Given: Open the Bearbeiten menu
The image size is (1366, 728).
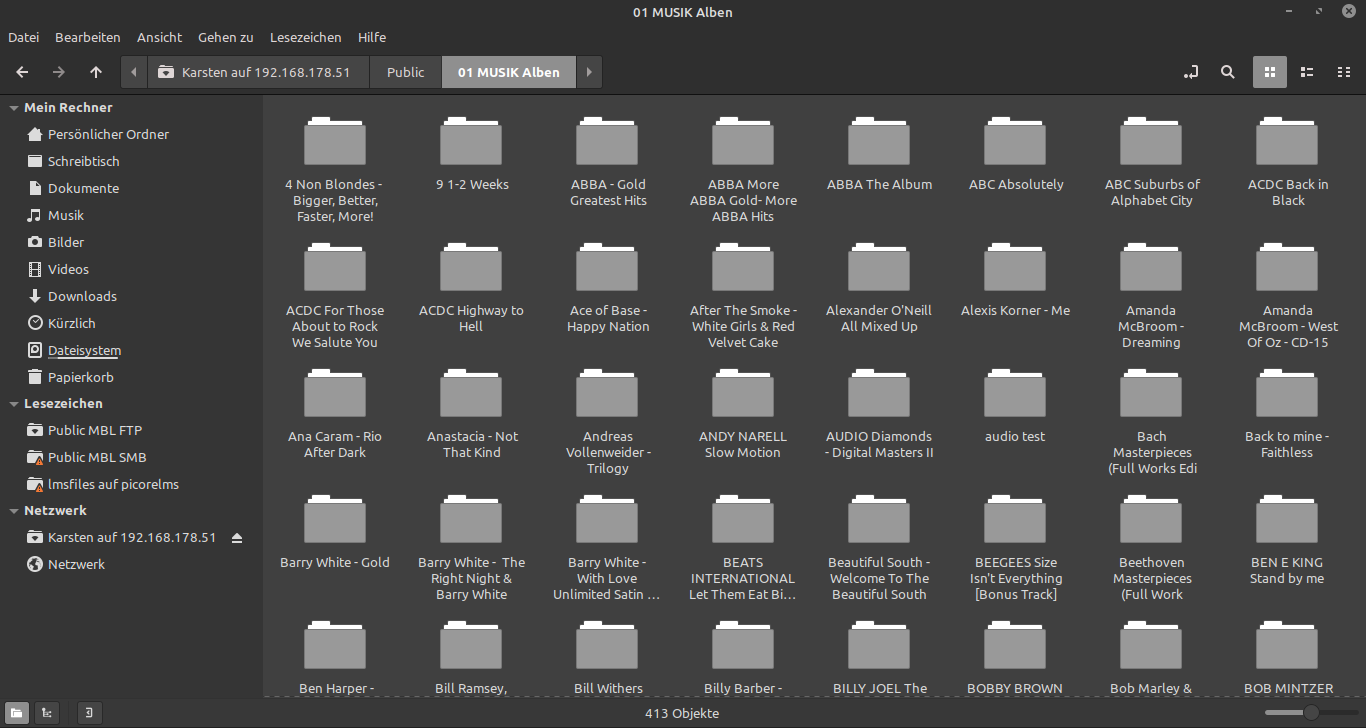Looking at the screenshot, I should 88,37.
